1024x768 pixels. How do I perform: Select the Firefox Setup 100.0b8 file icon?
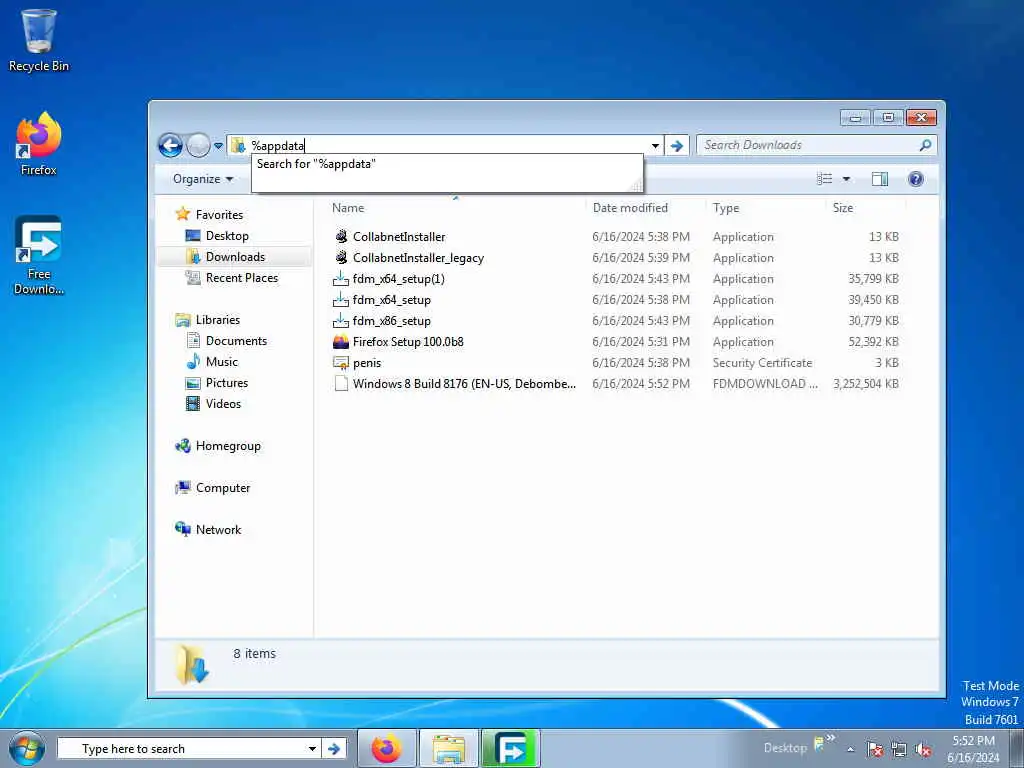click(x=341, y=342)
